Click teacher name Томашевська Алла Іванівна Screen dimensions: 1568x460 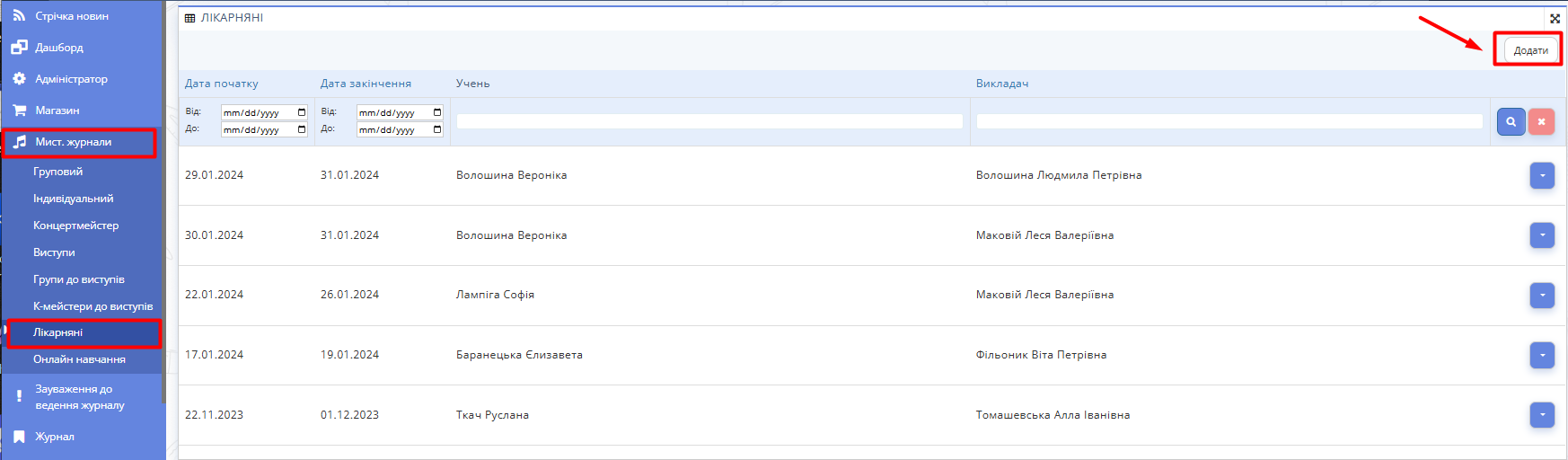click(x=1053, y=415)
